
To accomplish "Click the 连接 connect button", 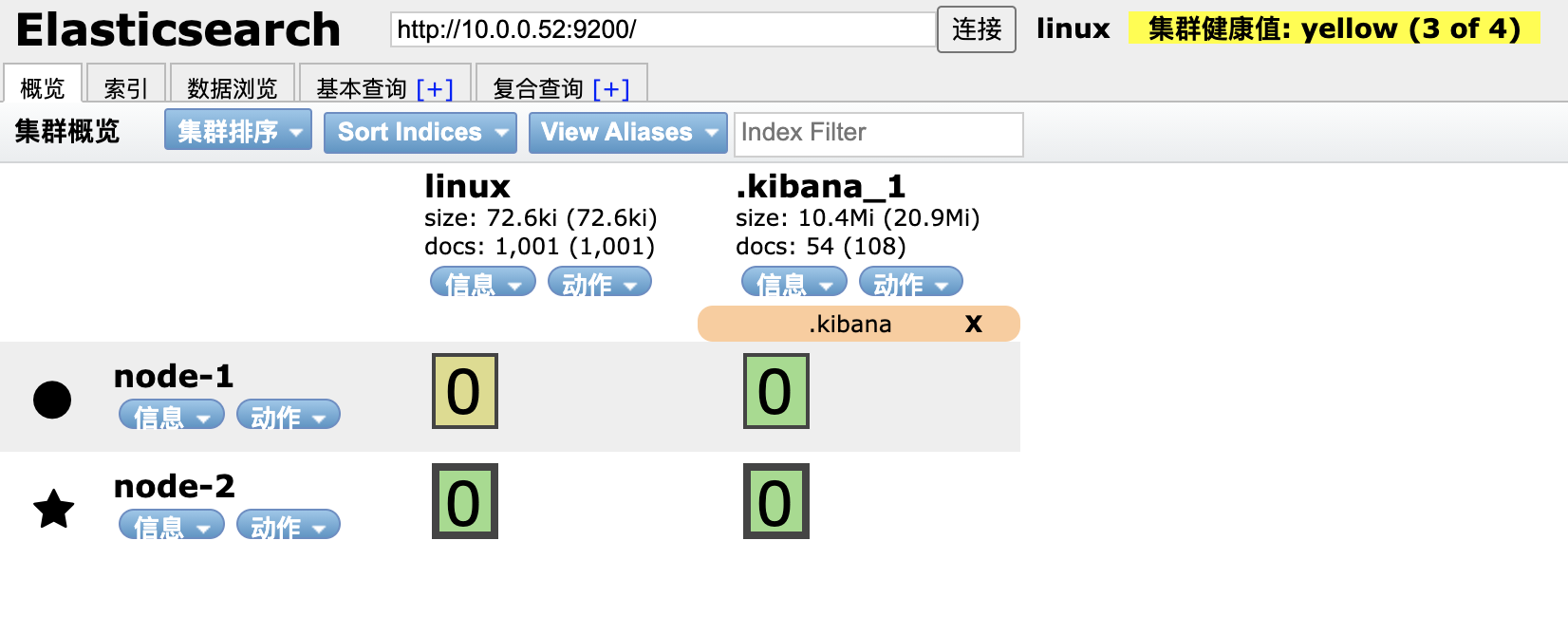I will [976, 29].
